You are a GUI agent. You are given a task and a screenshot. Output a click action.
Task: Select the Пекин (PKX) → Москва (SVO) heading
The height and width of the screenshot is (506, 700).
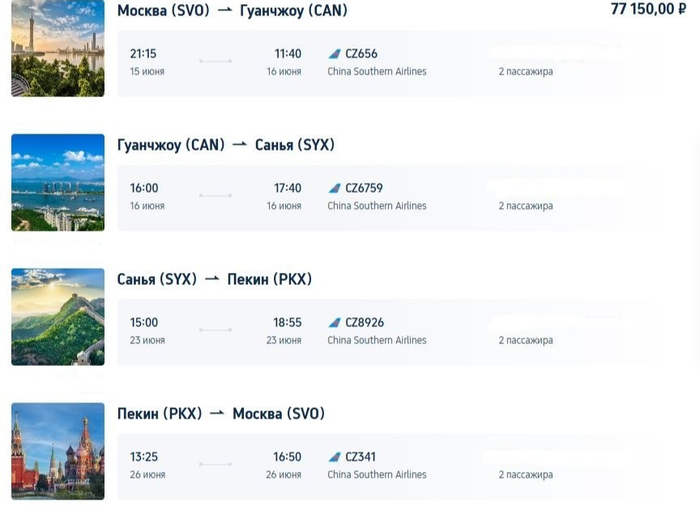pos(220,414)
